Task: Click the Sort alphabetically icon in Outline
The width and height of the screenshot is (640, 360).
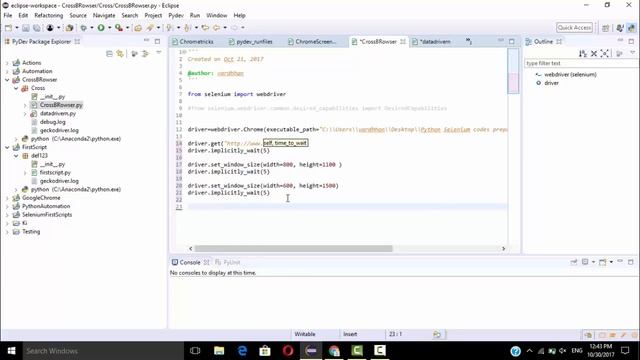Action: click(x=582, y=53)
